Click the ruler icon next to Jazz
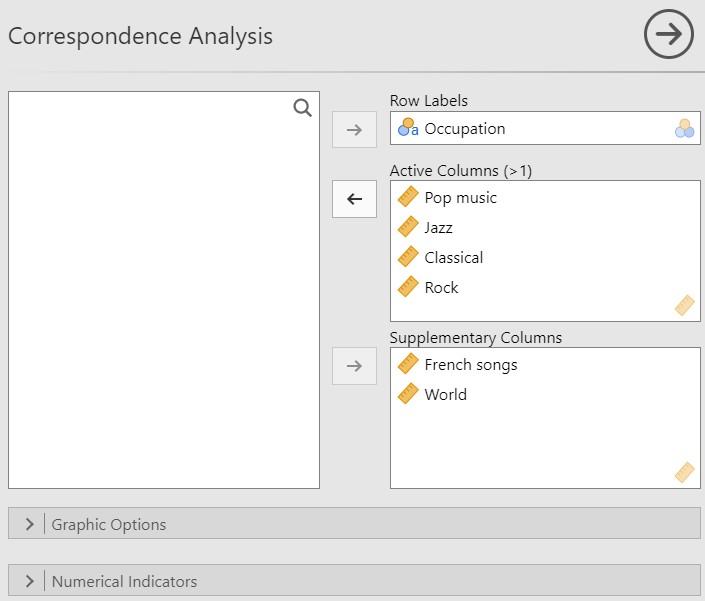The image size is (705, 601). pos(408,227)
